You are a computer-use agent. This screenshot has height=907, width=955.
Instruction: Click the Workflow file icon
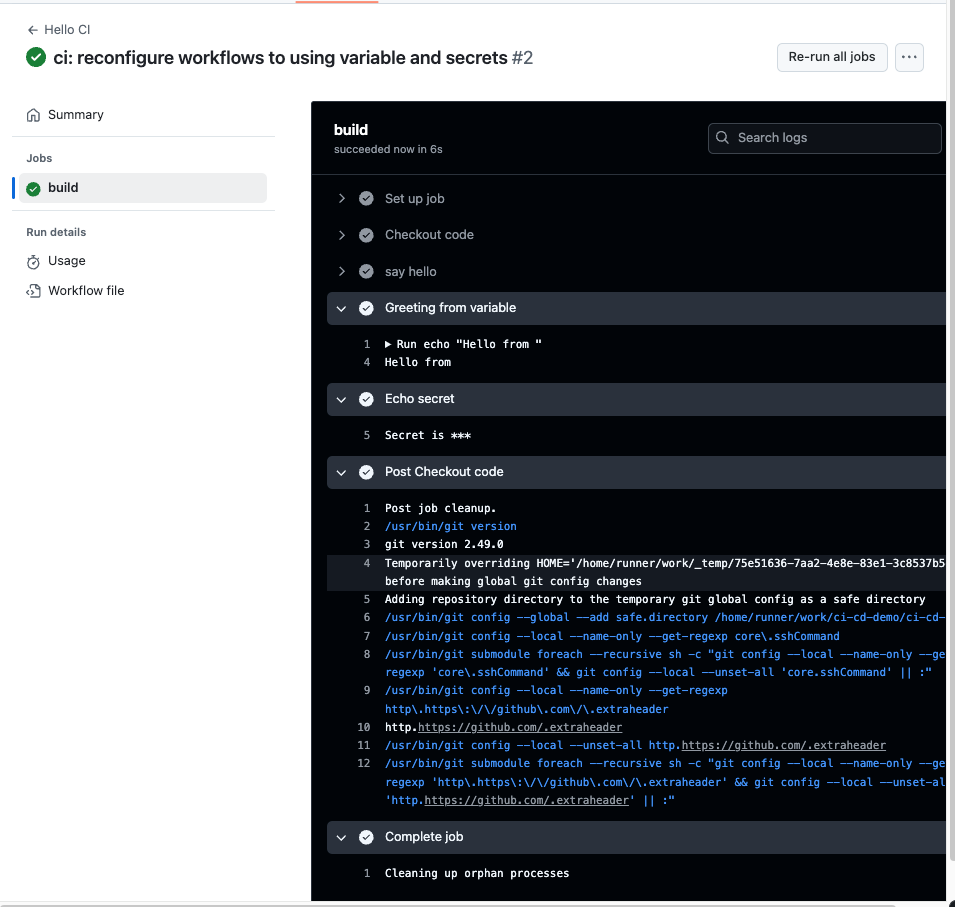(x=34, y=291)
